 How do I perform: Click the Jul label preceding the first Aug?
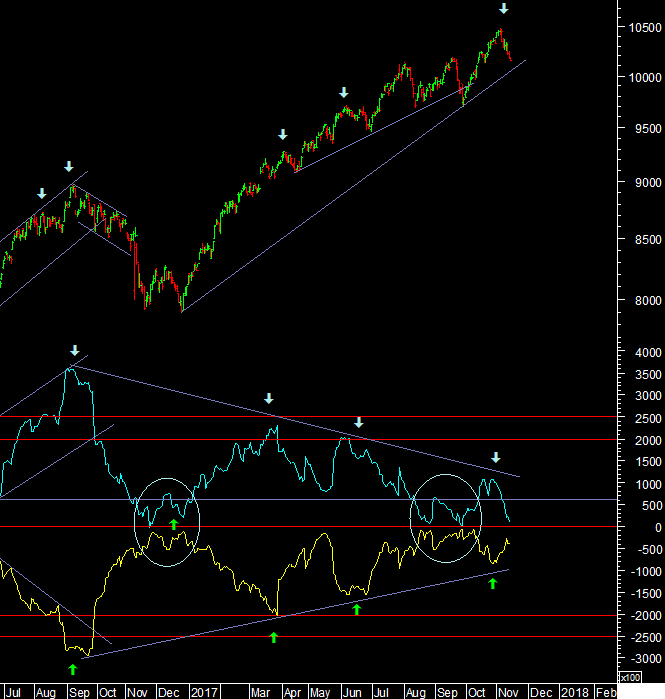[14, 692]
